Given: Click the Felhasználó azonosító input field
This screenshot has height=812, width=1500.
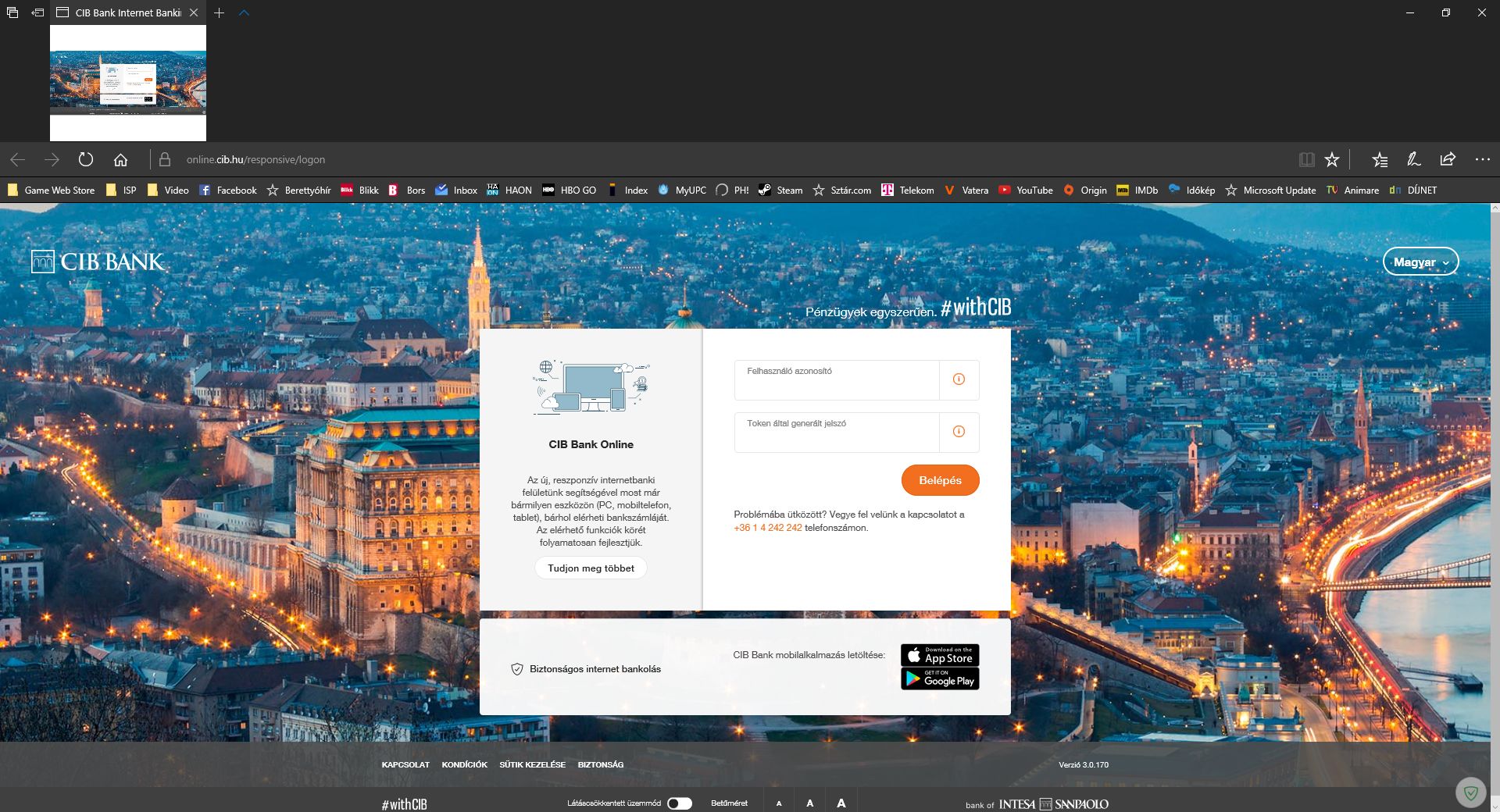Looking at the screenshot, I should point(837,380).
